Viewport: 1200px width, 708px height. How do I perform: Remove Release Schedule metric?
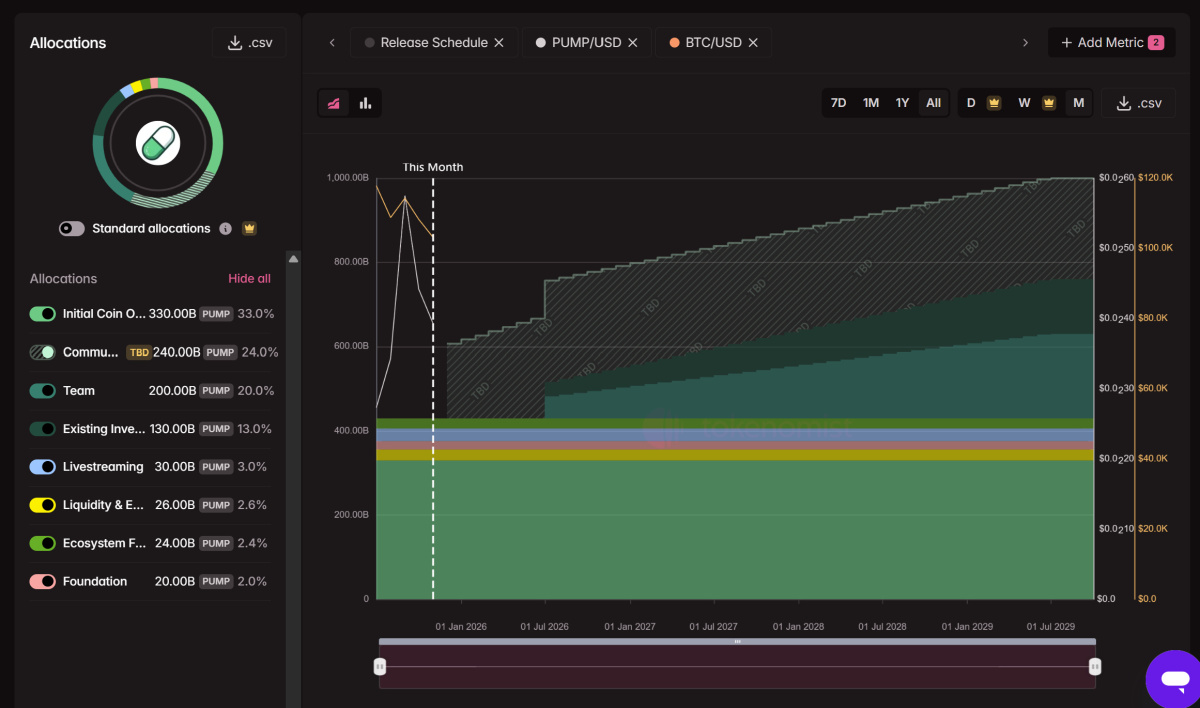click(499, 43)
